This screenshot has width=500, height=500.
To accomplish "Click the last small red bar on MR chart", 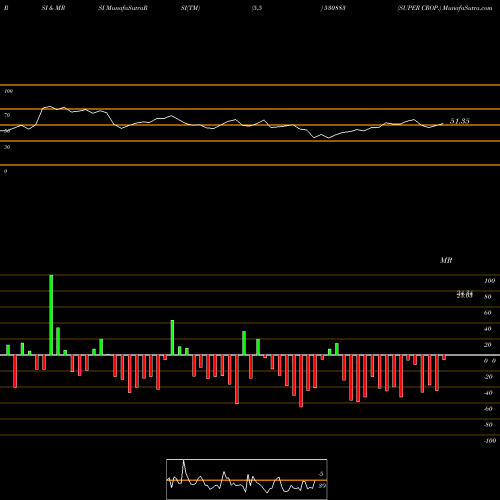I will (444, 357).
